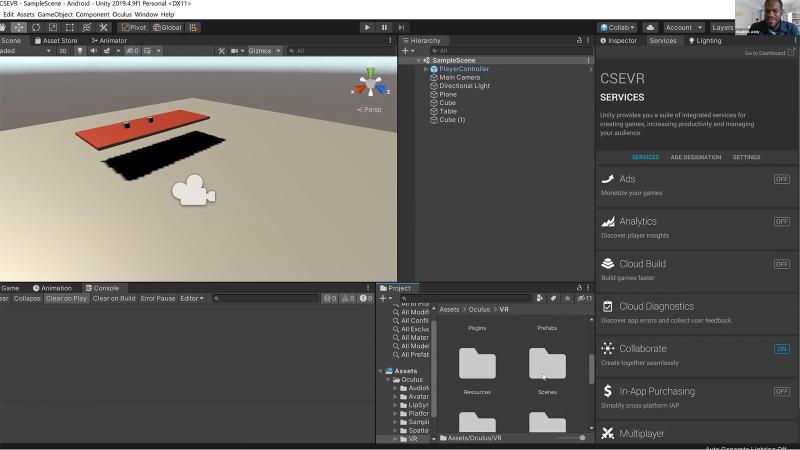Click the scene orientation gizmo

pyautogui.click(x=371, y=84)
